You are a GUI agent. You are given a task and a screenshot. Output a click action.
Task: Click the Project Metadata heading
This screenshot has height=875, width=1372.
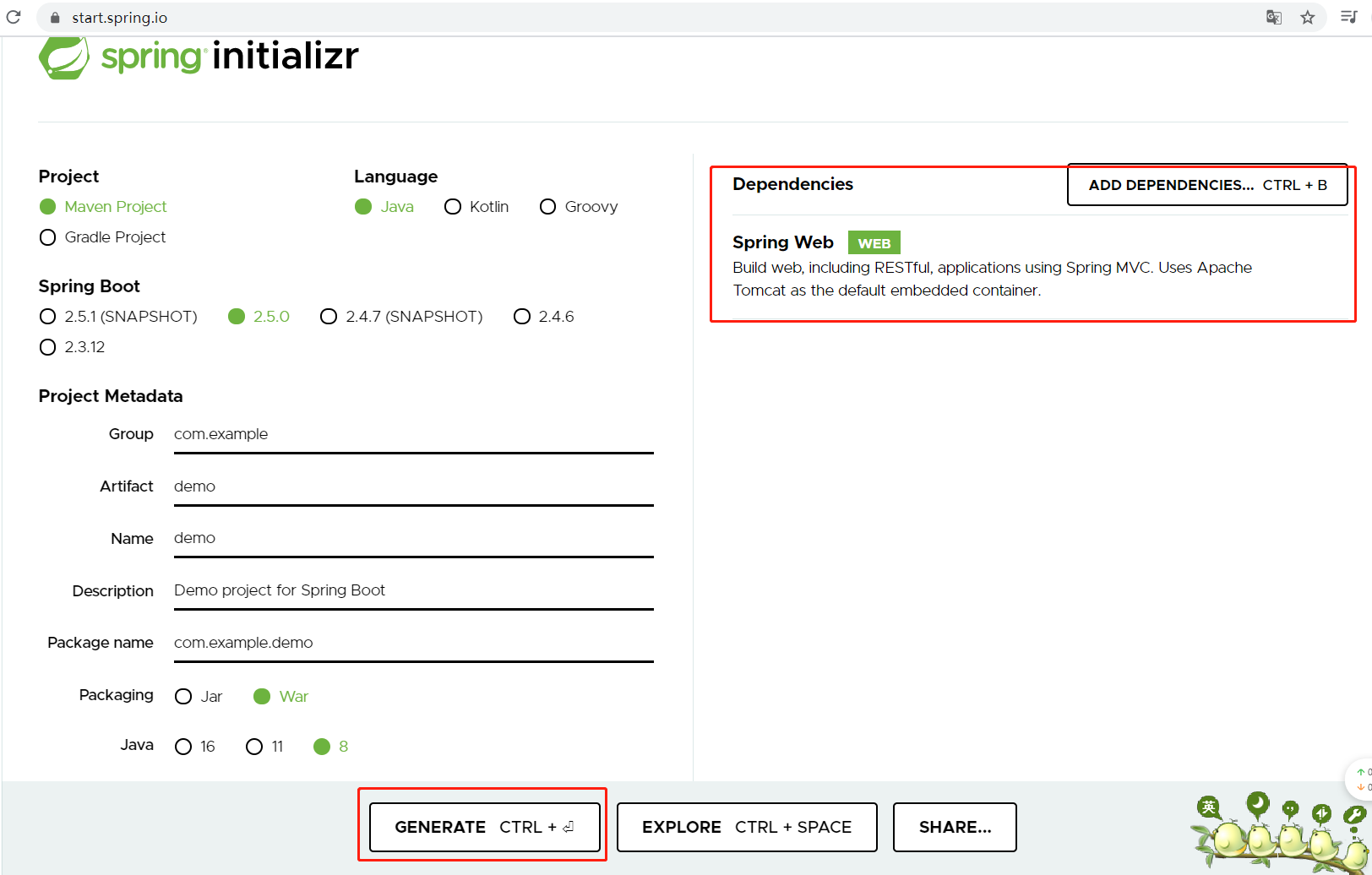click(111, 396)
